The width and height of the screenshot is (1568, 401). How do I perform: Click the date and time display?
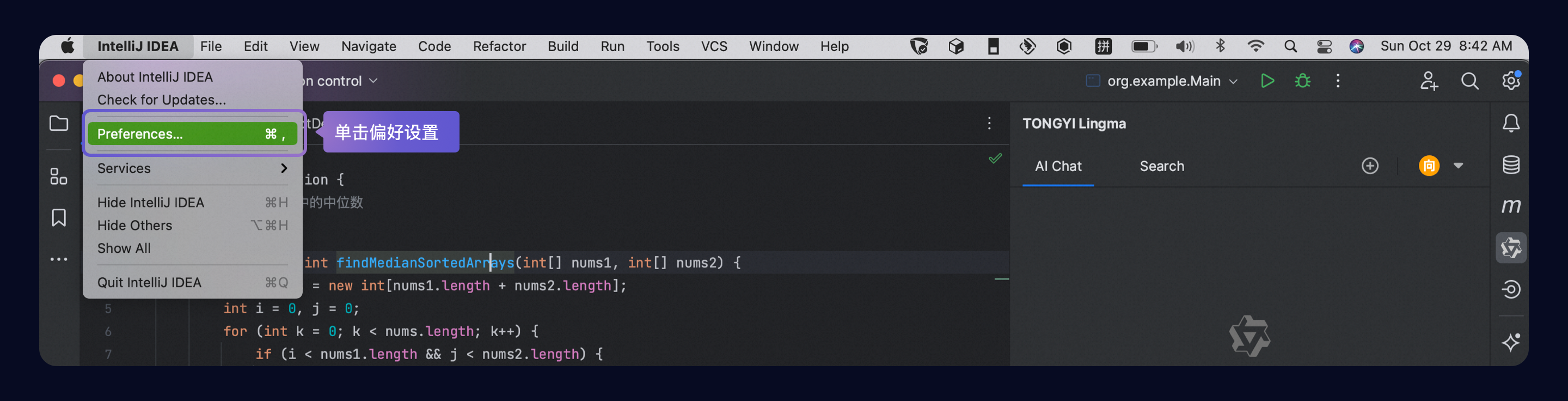pos(1445,46)
